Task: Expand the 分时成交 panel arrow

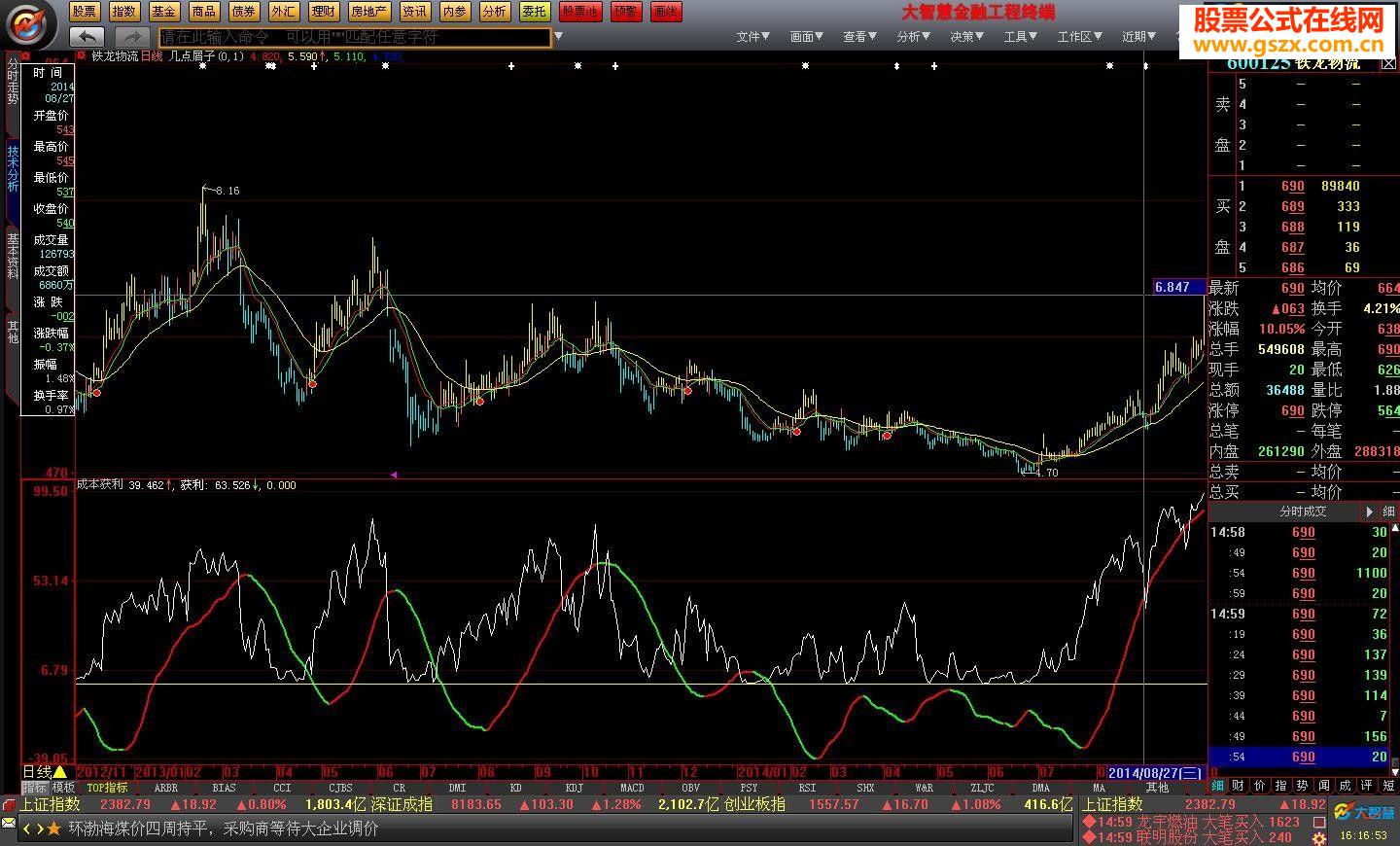Action: pos(1370,511)
